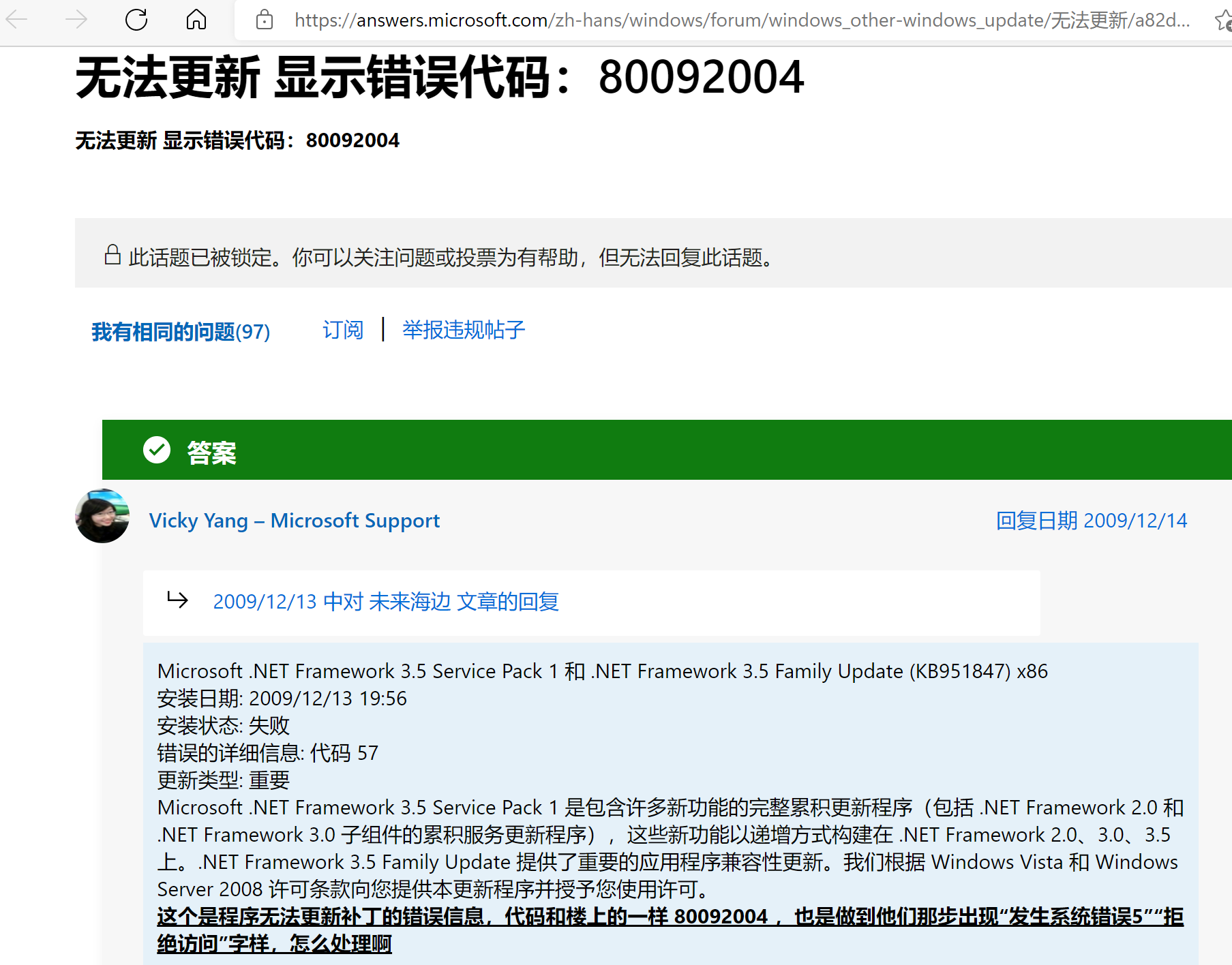Open Vicky Yang – Microsoft Support profile link

click(295, 521)
